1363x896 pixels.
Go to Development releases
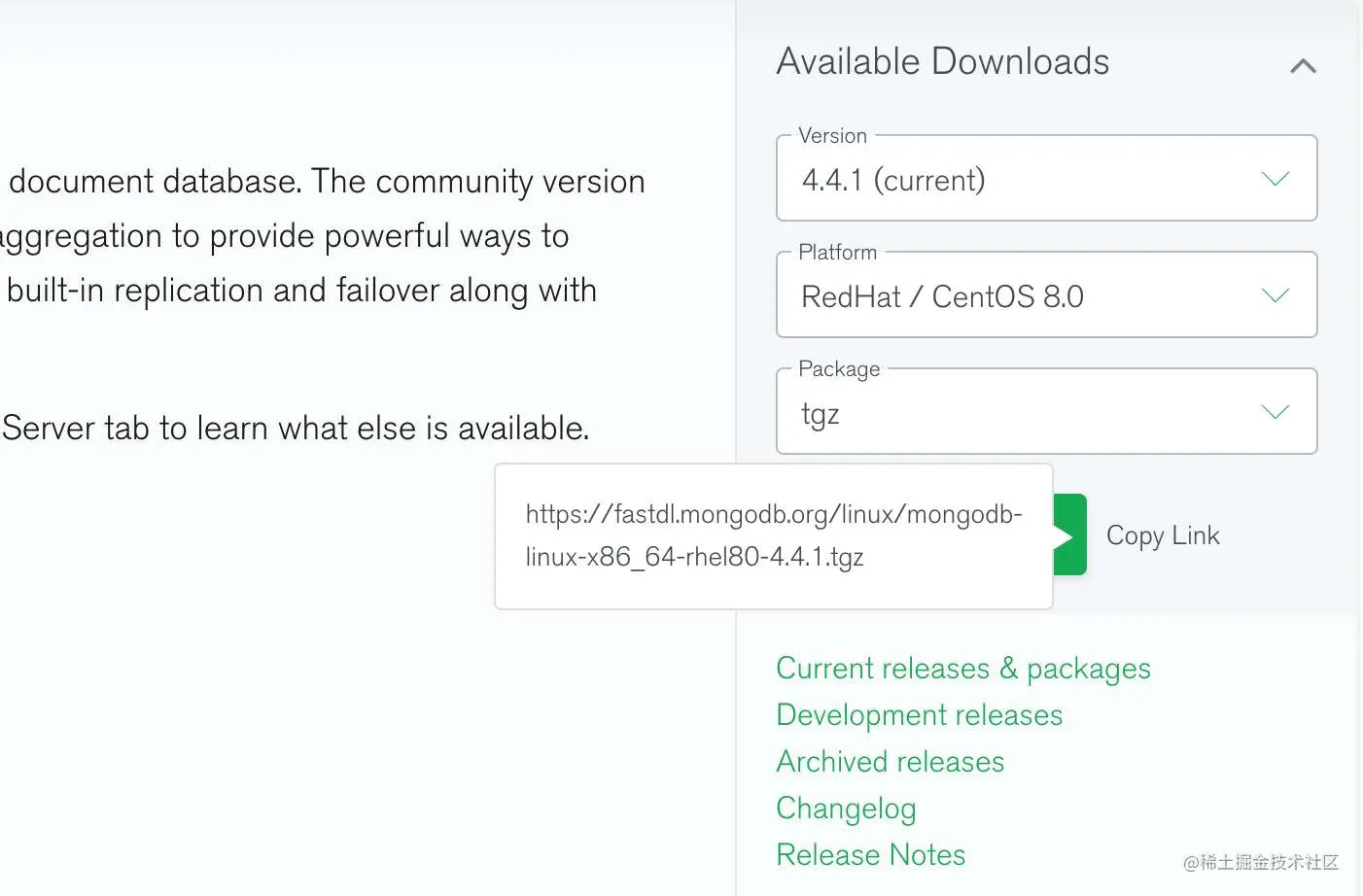(x=919, y=715)
